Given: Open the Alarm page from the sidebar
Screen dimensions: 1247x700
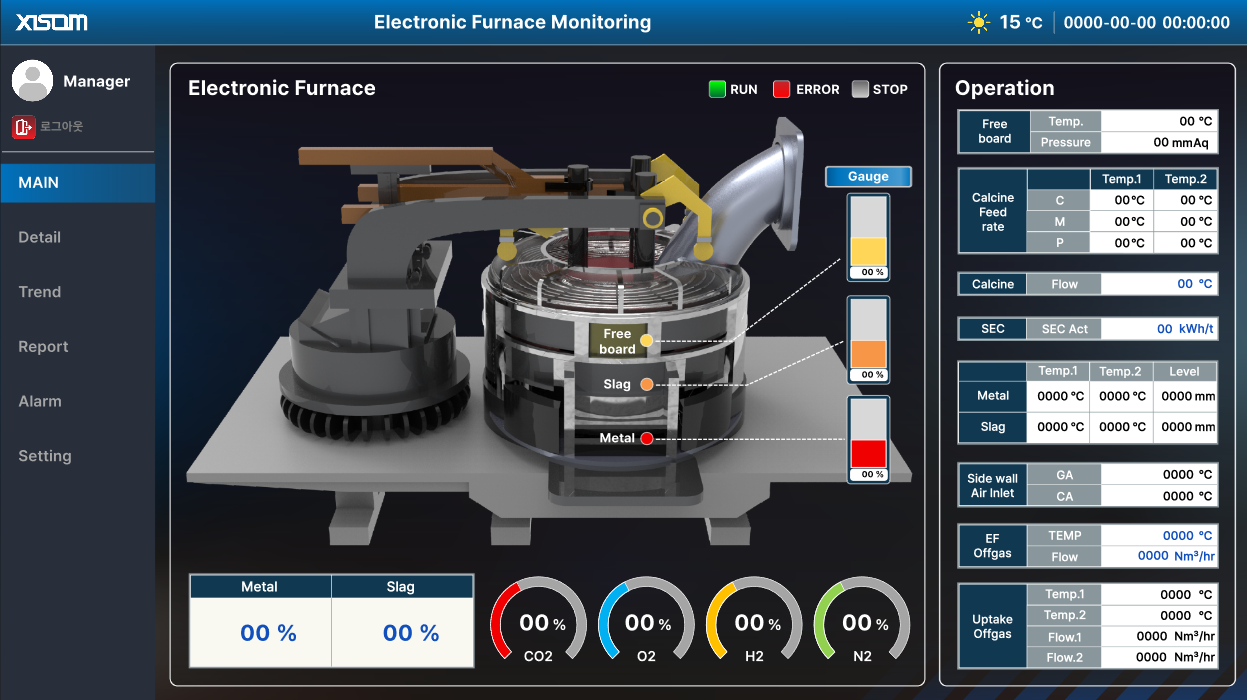Looking at the screenshot, I should tap(39, 401).
